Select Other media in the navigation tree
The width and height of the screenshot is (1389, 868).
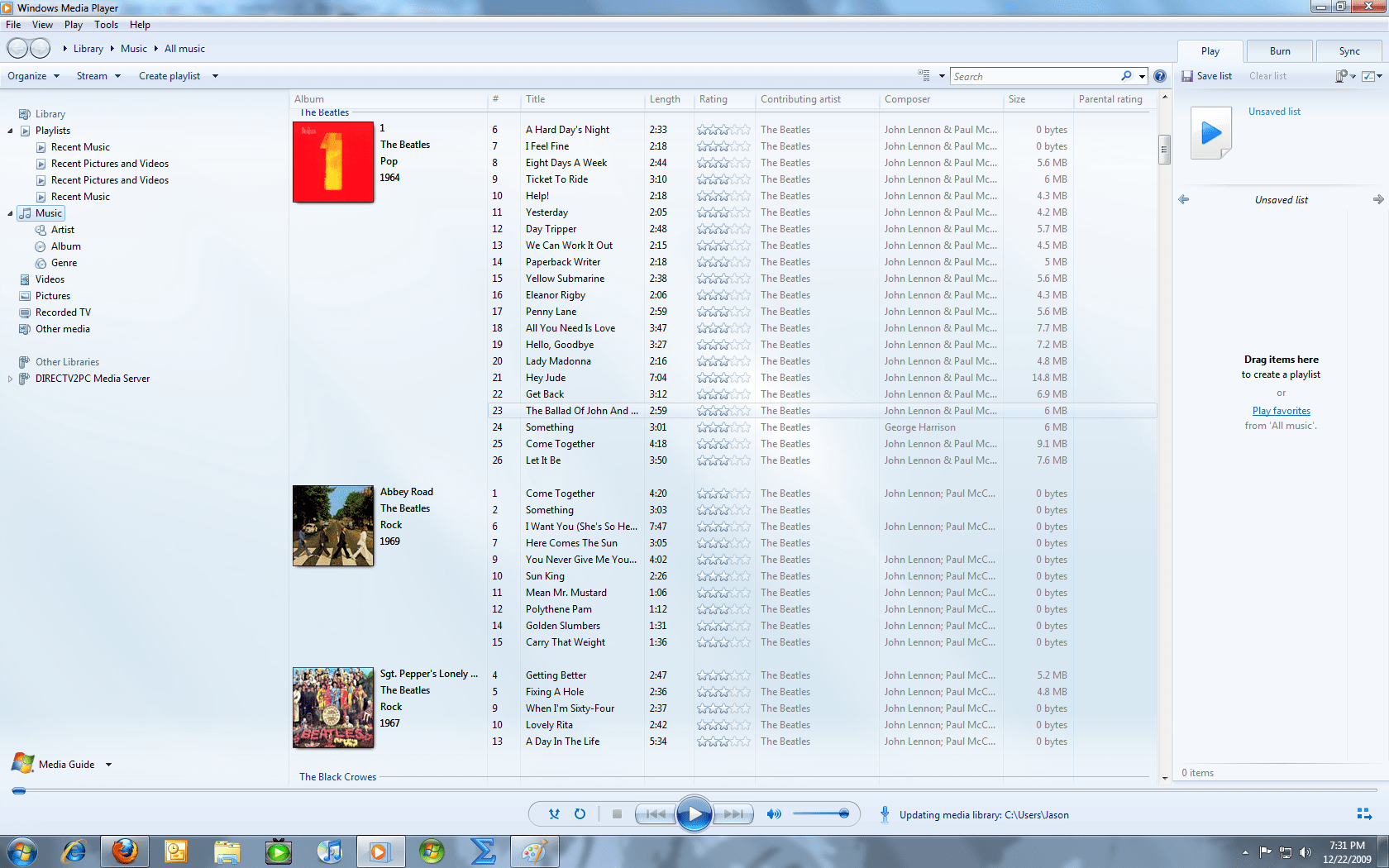[x=63, y=329]
